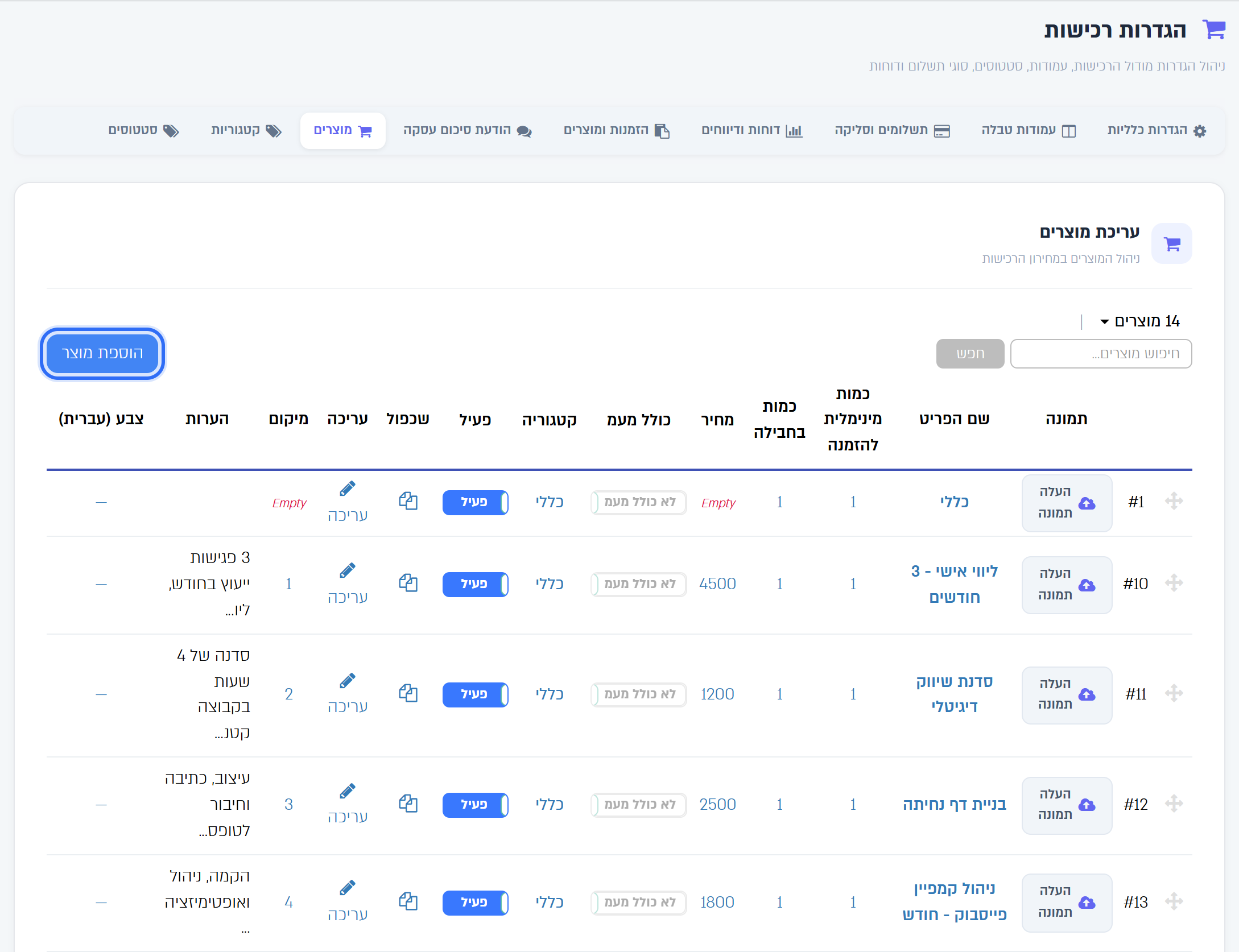
Task: Open the הזמנות ומוצרים tab
Action: tap(617, 131)
